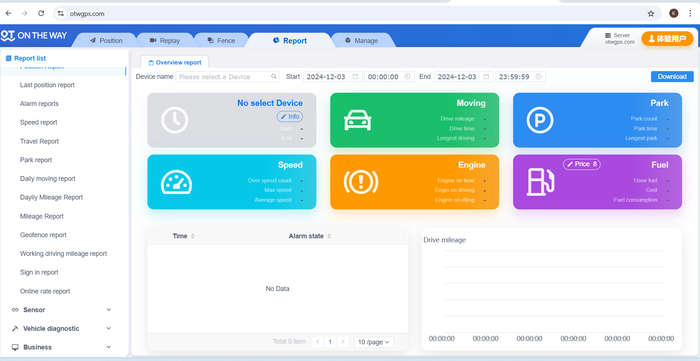Viewport: 700px width, 361px height.
Task: Click the Speed card speedometer icon
Action: 176,182
